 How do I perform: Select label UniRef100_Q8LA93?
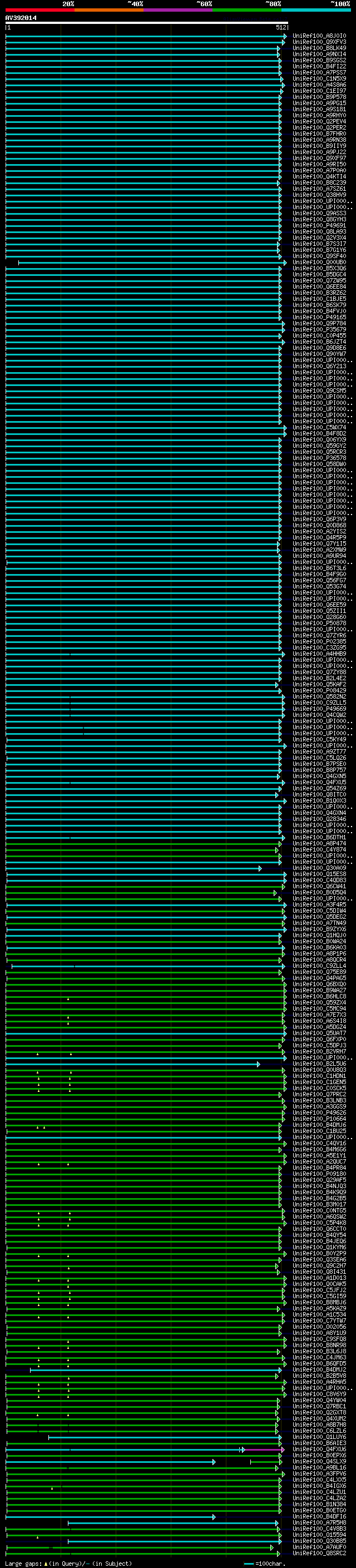tap(319, 231)
